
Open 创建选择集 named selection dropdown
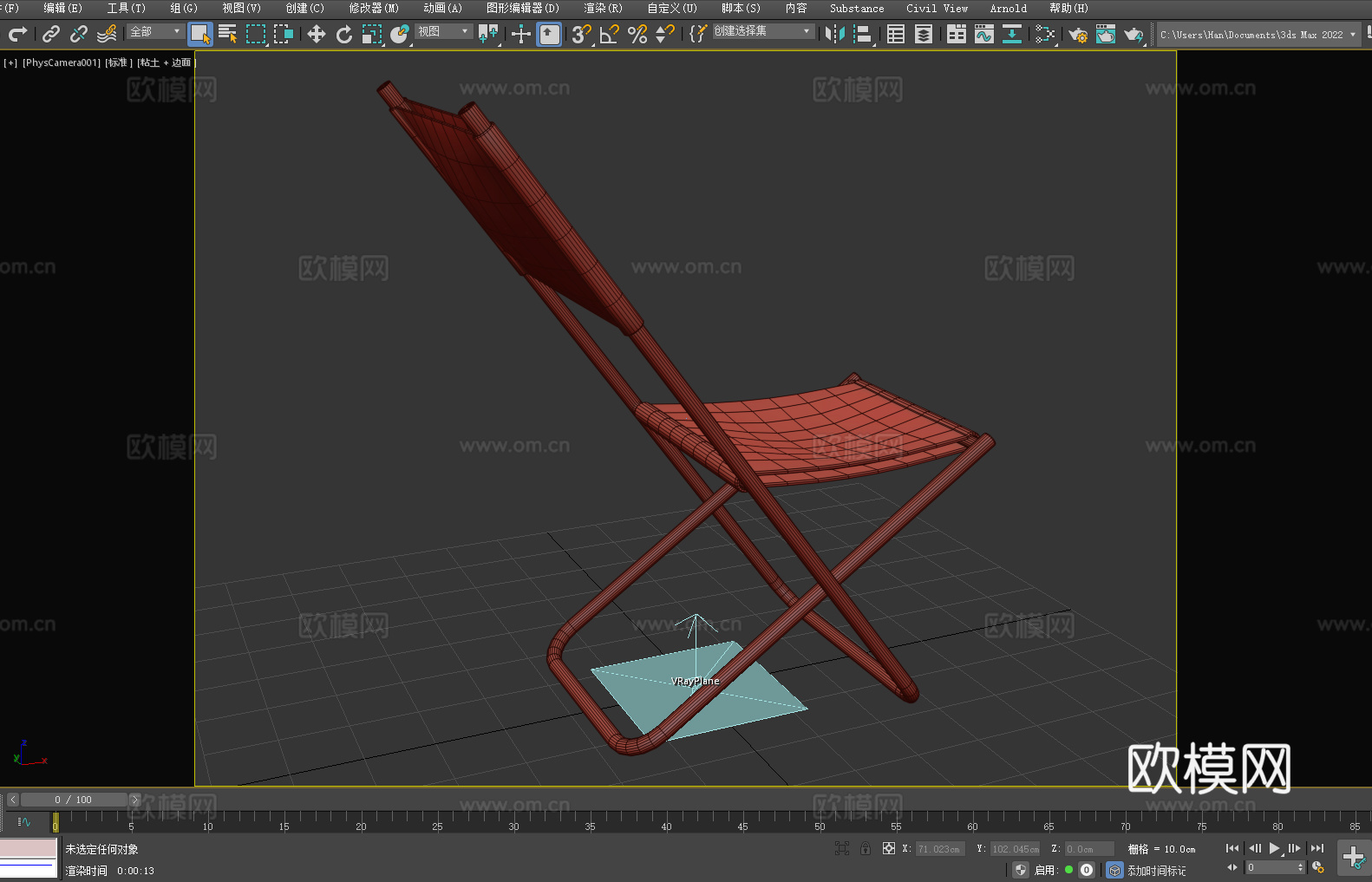tap(763, 31)
